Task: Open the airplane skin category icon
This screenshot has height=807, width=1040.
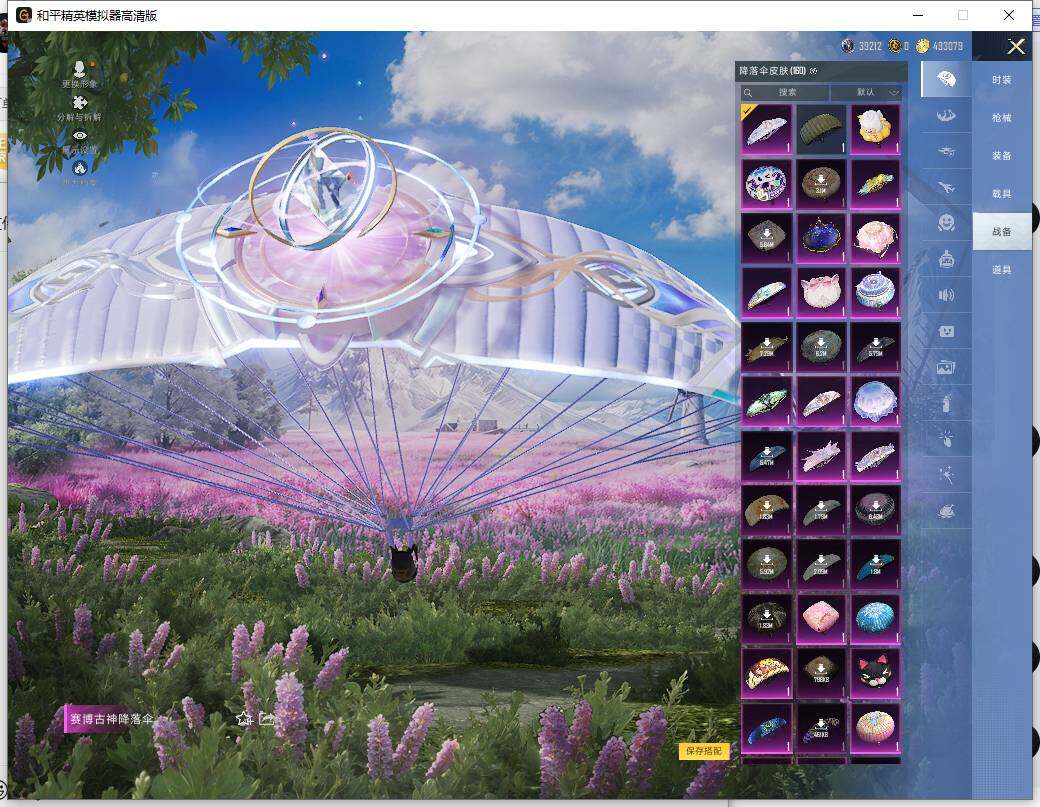Action: tap(945, 185)
